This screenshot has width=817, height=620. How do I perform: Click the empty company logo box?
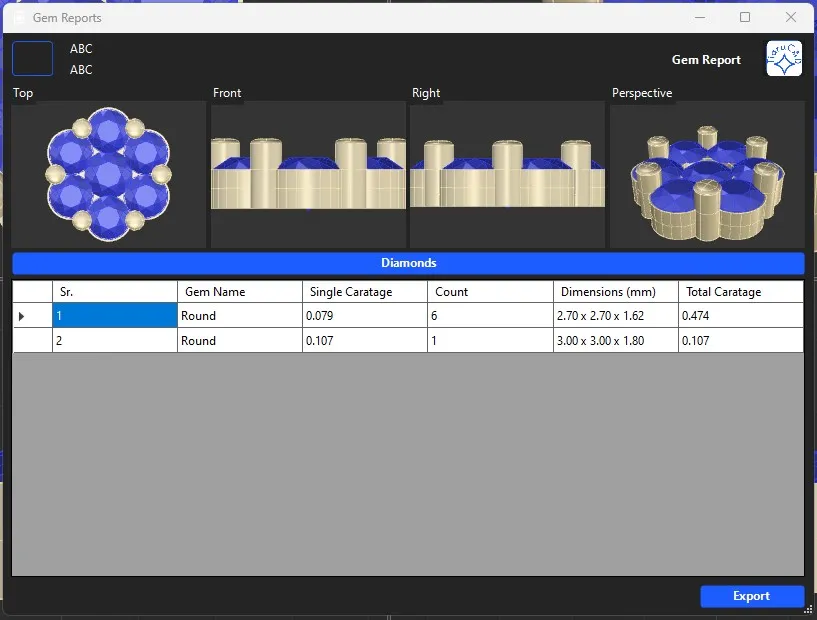[32, 59]
